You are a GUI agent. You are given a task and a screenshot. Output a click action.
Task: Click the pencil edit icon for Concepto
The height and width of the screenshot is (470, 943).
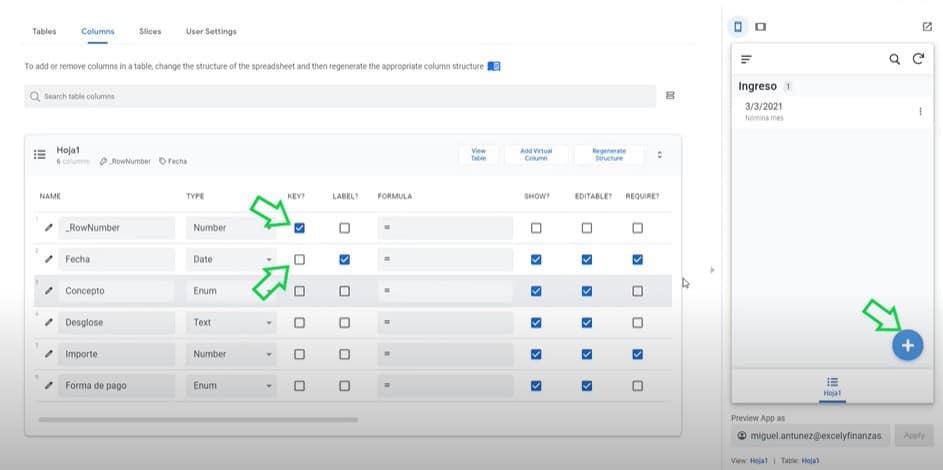coord(49,291)
